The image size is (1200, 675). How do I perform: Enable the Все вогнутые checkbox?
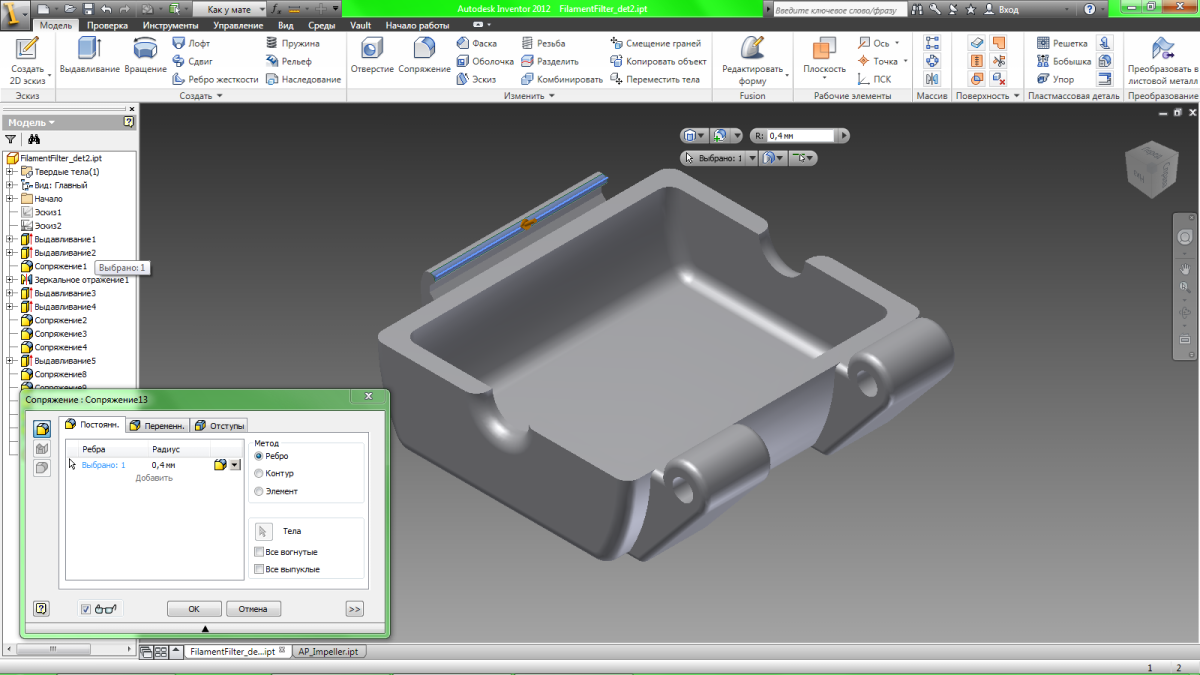[260, 552]
